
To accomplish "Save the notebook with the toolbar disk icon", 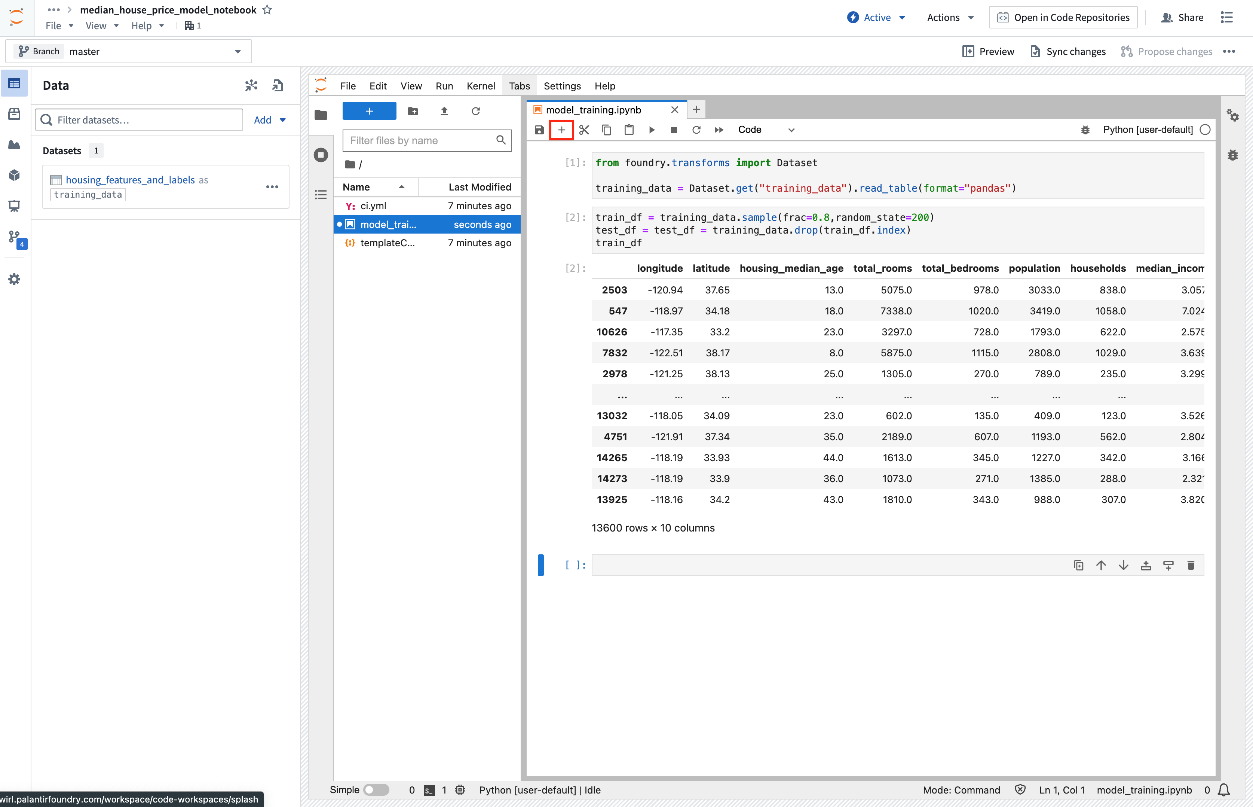I will pos(540,130).
